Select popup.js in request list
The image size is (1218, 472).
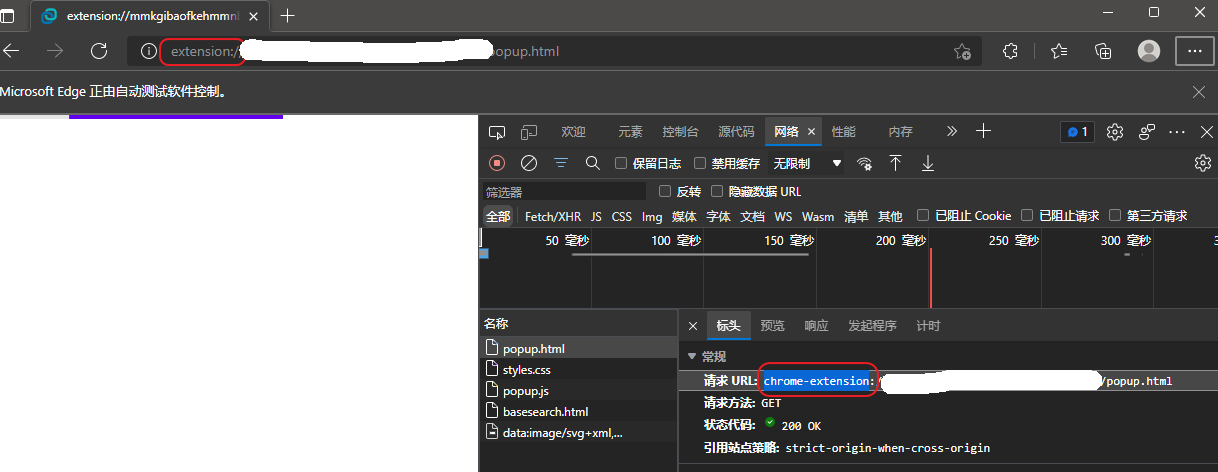point(579,390)
